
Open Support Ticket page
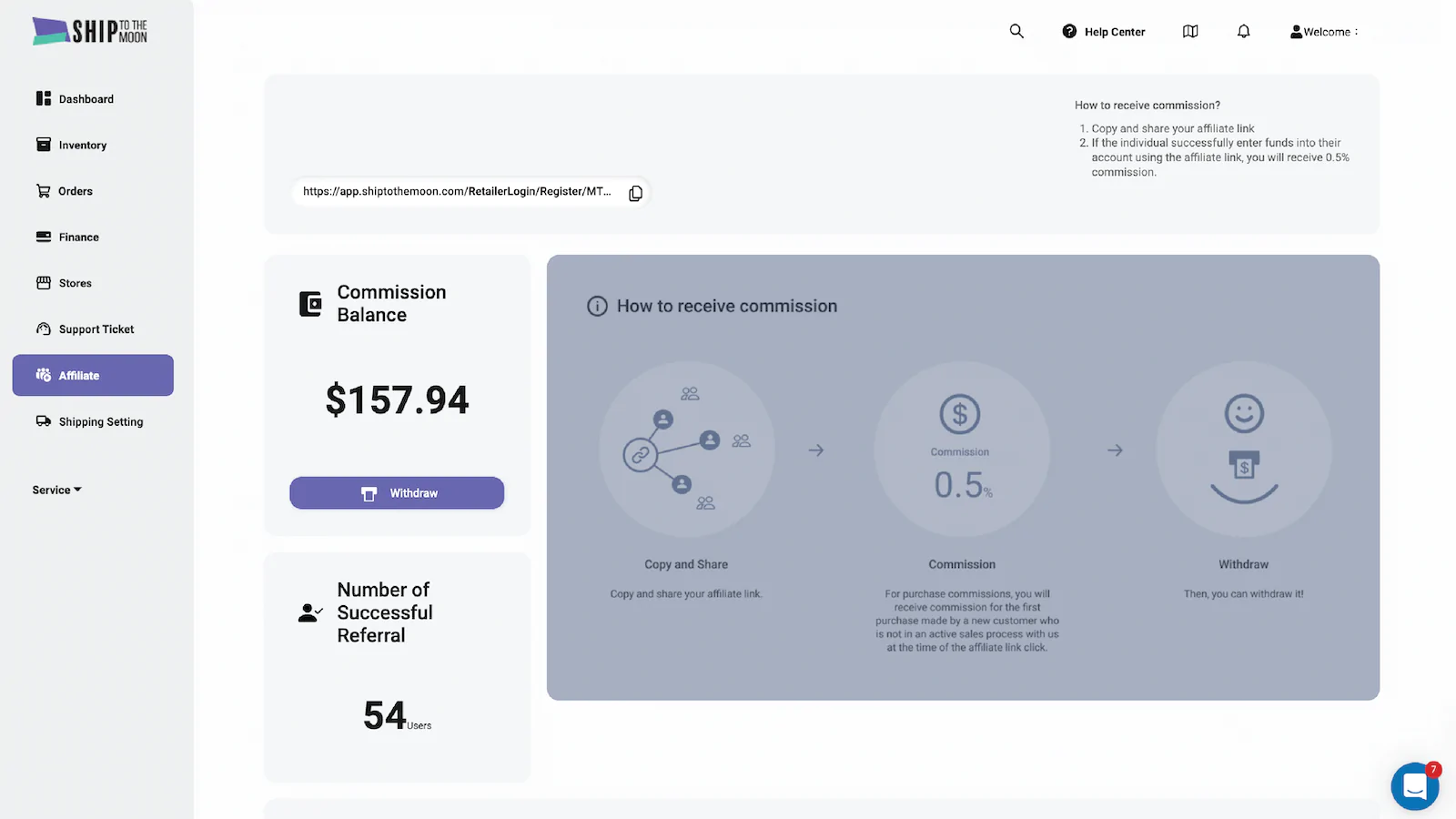(x=96, y=329)
